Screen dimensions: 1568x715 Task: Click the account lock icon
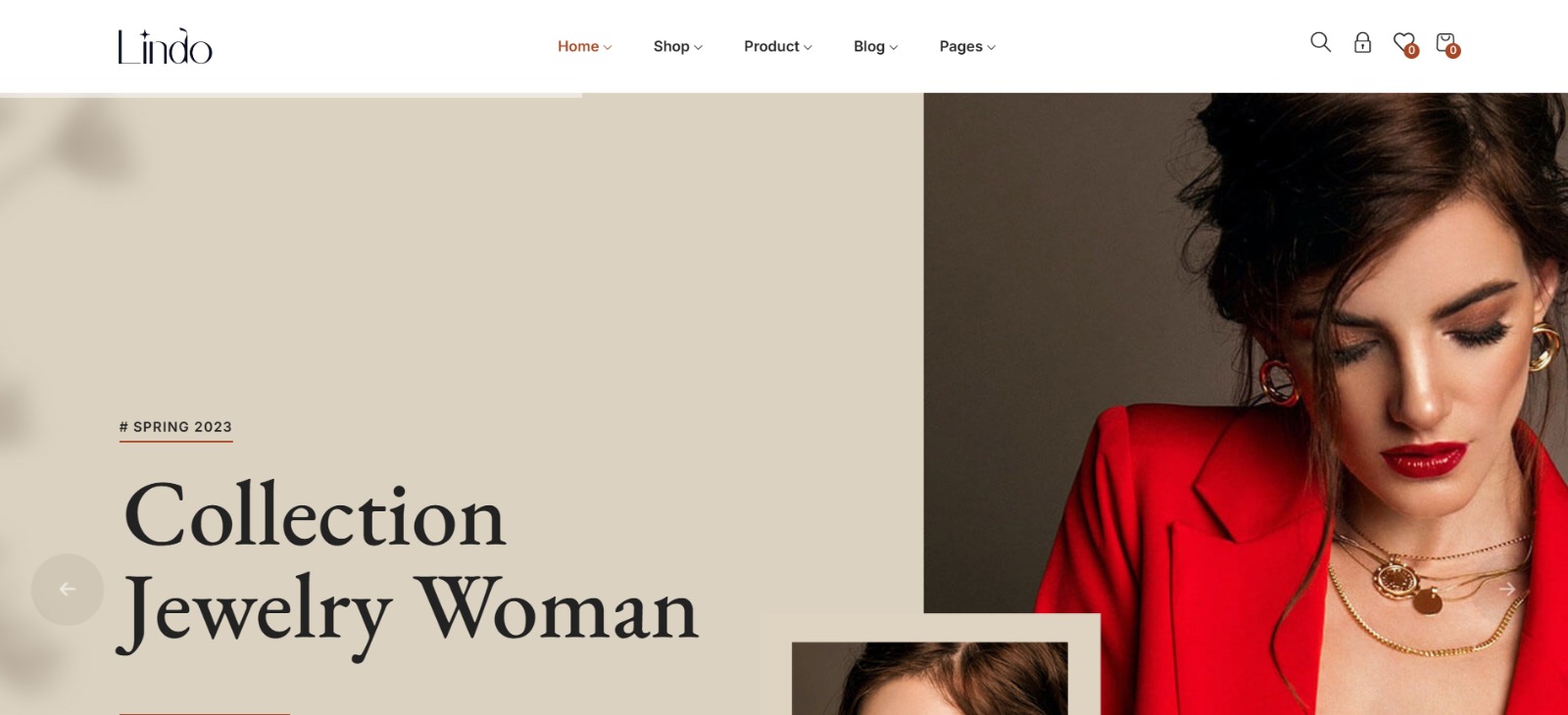click(x=1362, y=42)
